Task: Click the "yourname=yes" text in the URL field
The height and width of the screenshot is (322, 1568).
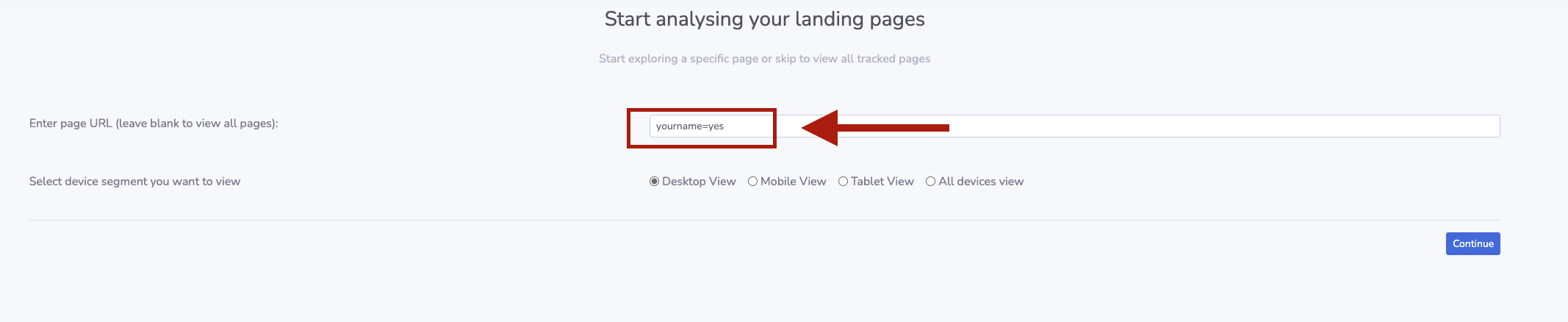Action: coord(690,126)
